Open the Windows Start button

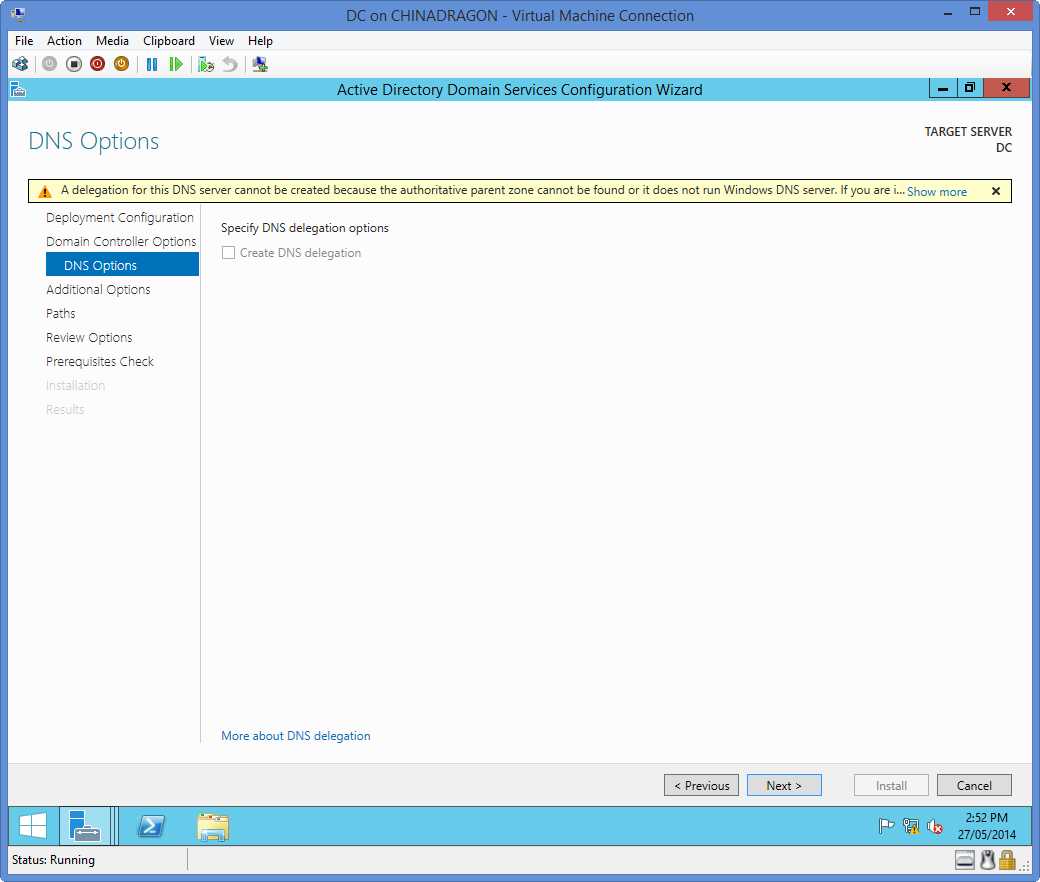pos(33,826)
